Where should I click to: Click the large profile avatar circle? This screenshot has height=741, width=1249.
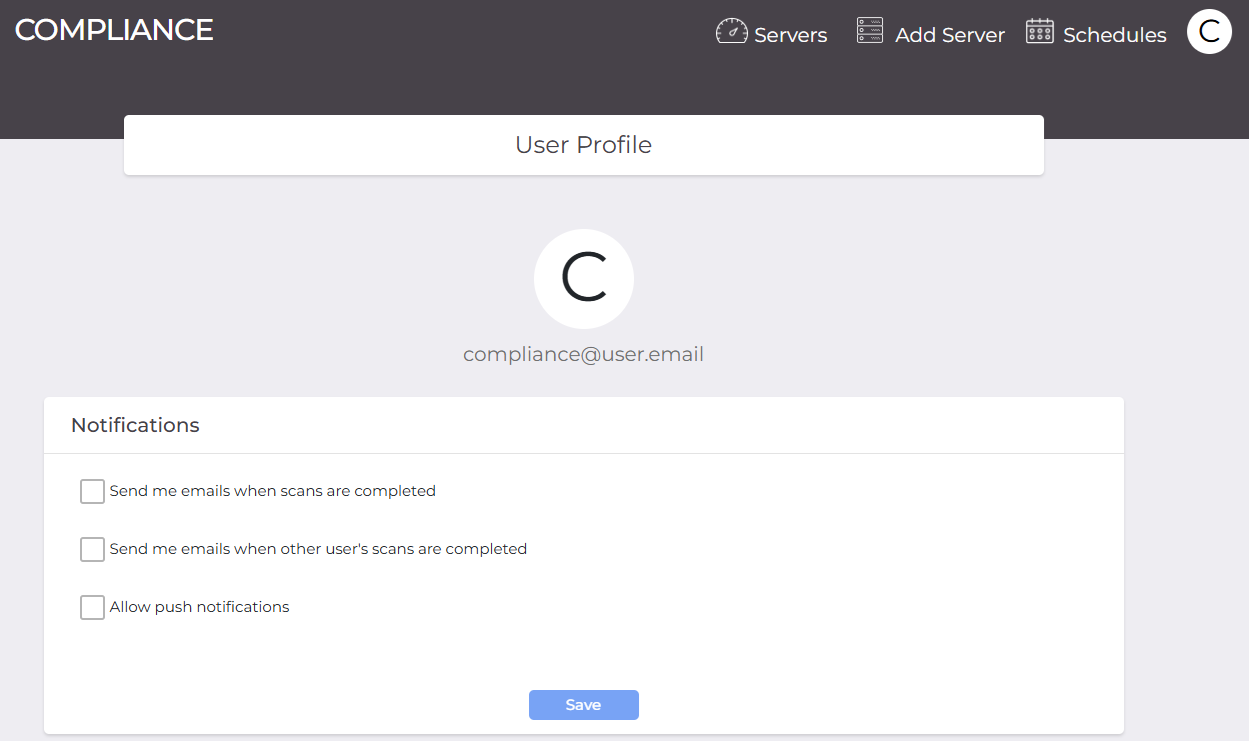coord(584,279)
